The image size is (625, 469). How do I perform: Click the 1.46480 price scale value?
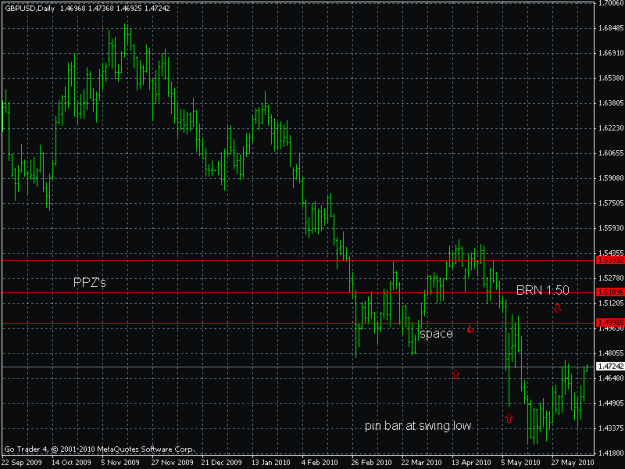pyautogui.click(x=610, y=378)
